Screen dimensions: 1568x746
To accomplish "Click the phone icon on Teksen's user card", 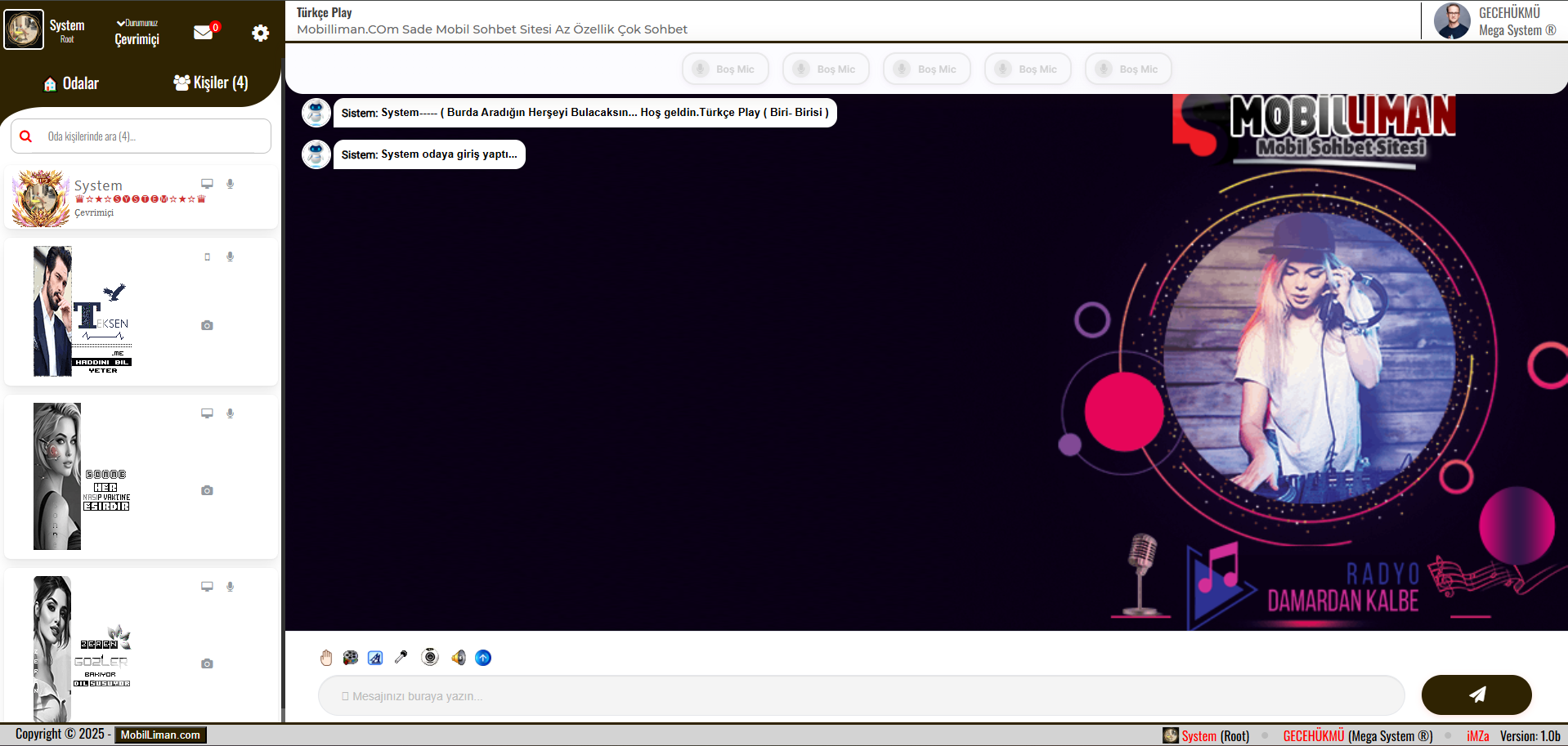I will (x=208, y=257).
